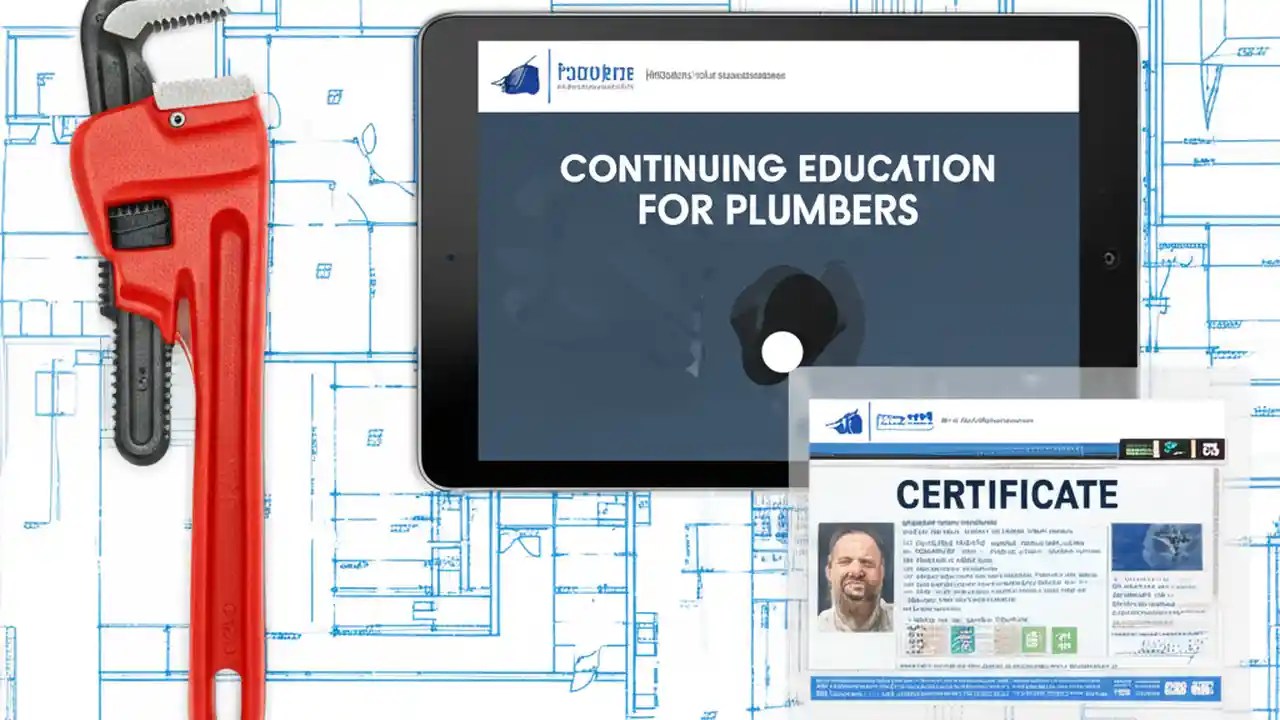Viewport: 1280px width, 720px height.
Task: Click the first small green seal near the certificate bottom
Action: point(1033,638)
